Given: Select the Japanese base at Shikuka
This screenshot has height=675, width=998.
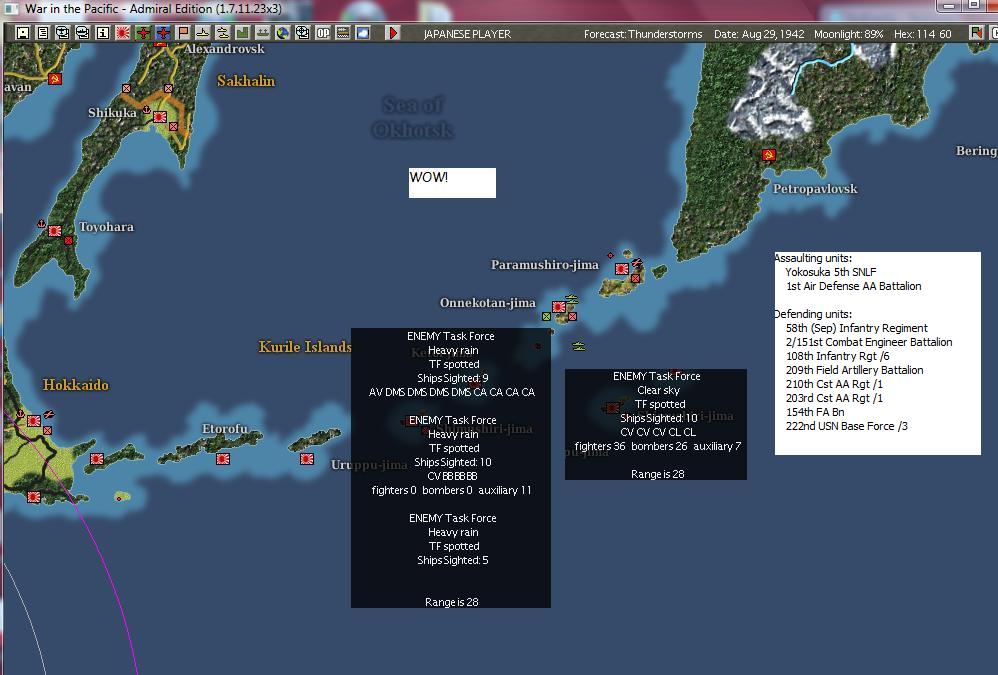Looking at the screenshot, I should coord(160,116).
